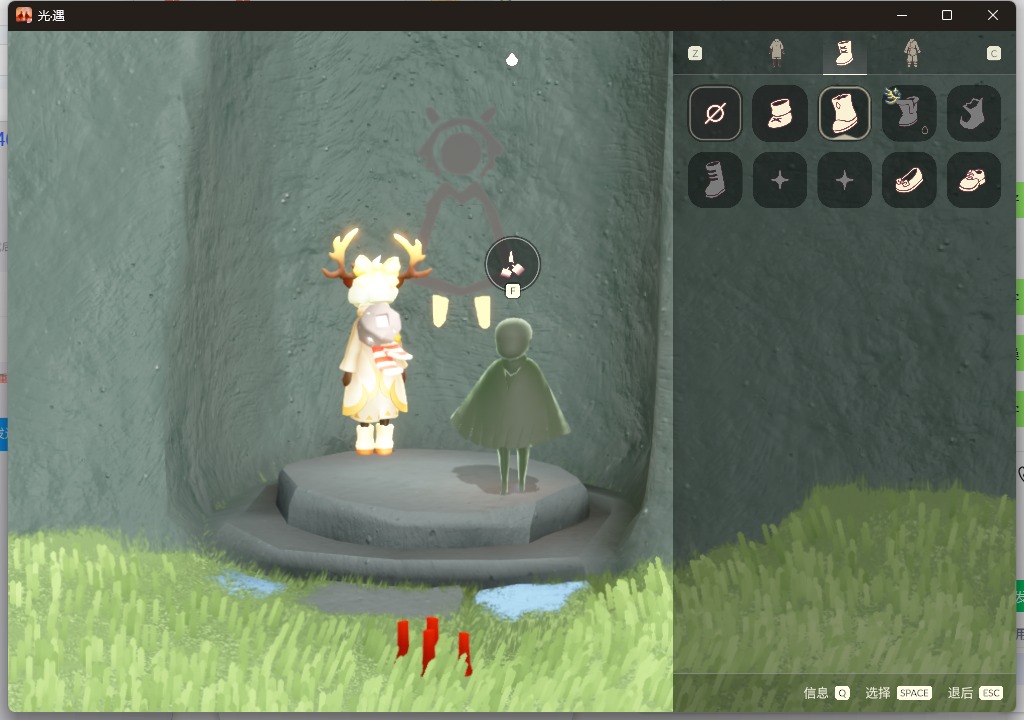Click the 光遇 app icon in title bar

(24, 15)
